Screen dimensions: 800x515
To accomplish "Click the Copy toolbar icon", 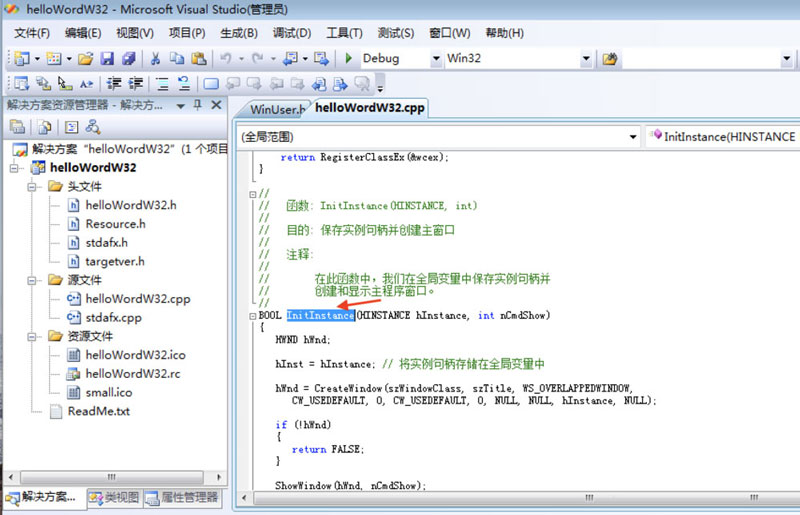I will click(x=177, y=58).
